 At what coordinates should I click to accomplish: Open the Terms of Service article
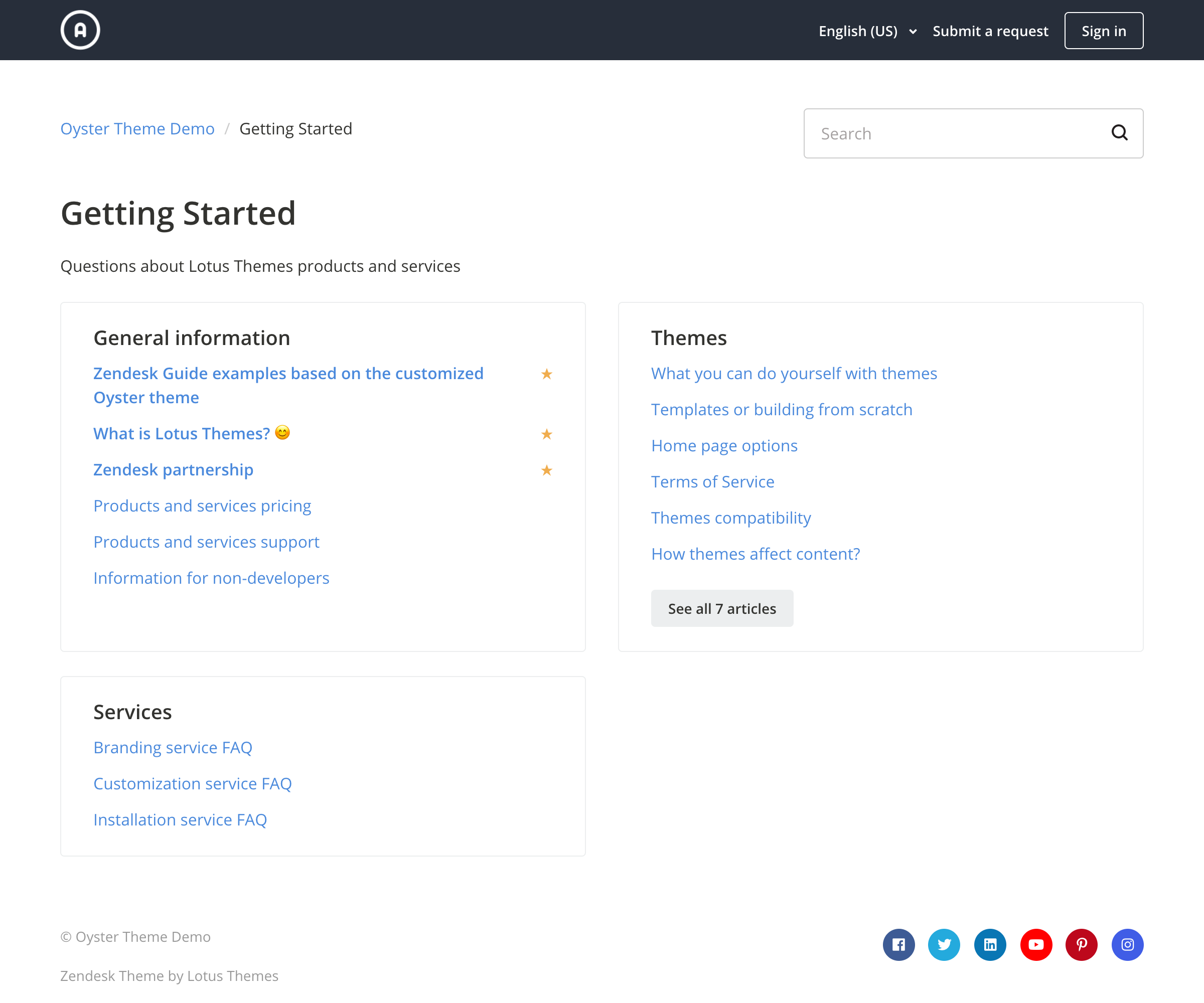pyautogui.click(x=713, y=481)
